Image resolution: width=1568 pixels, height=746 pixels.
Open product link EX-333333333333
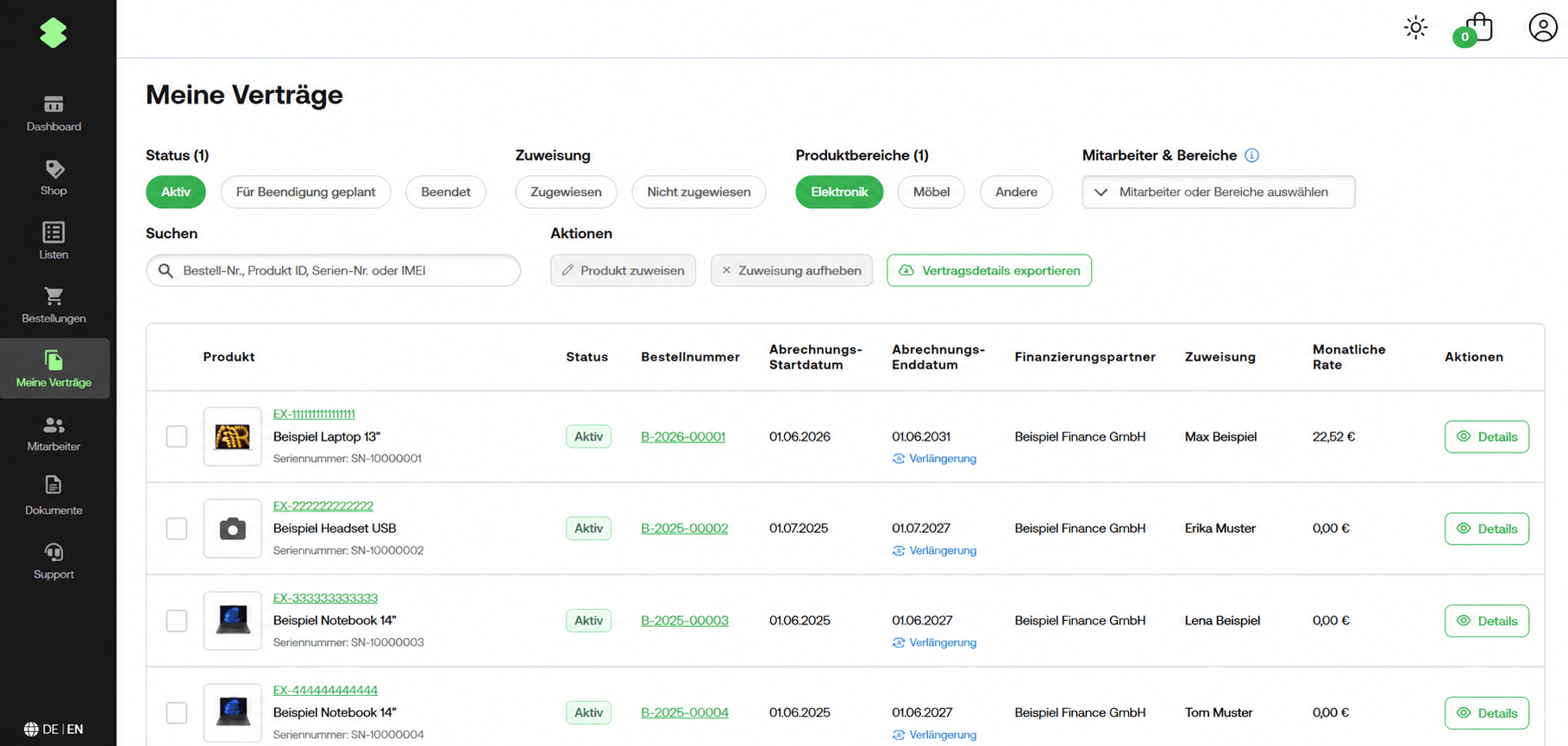pos(325,598)
